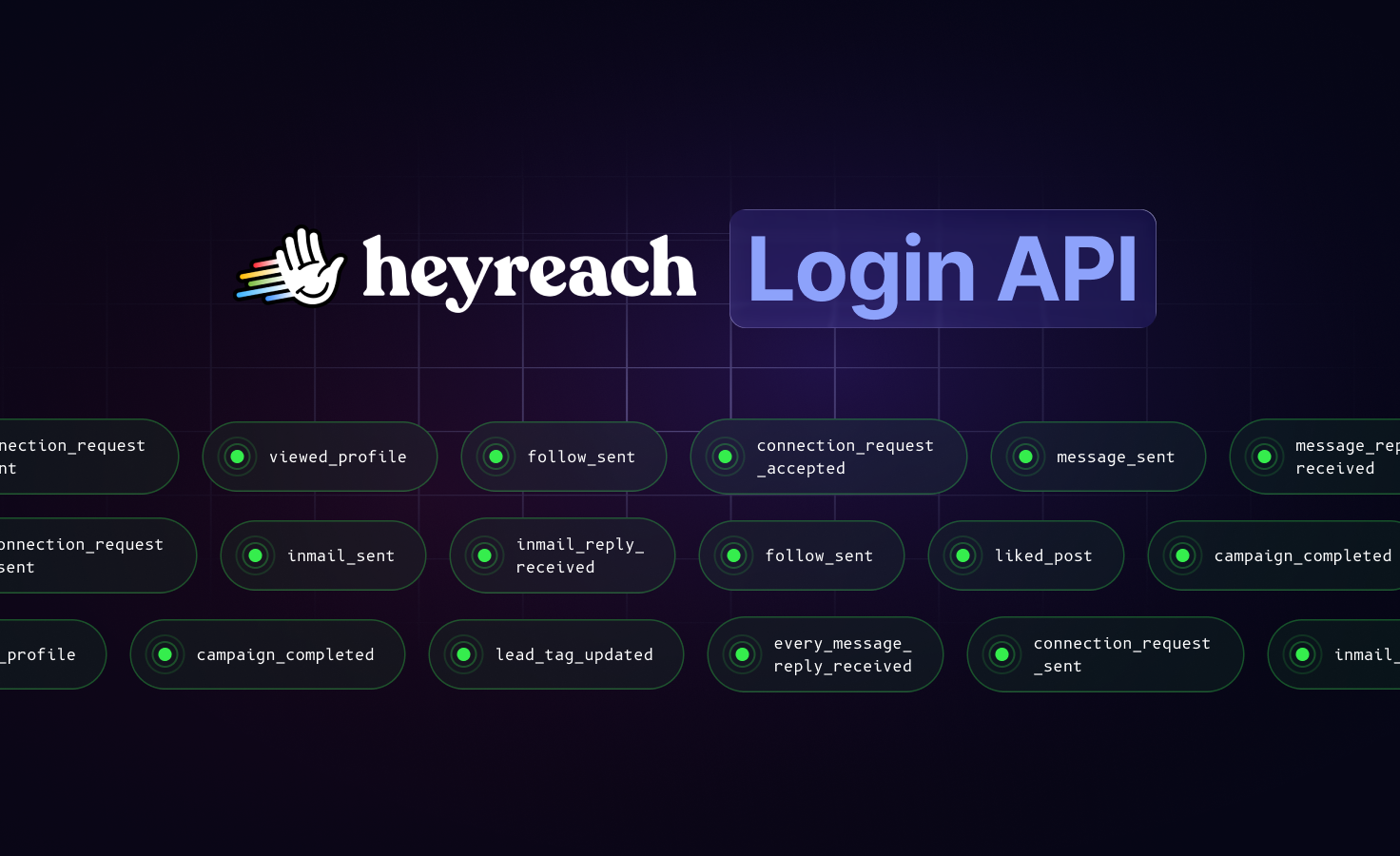
Task: Click the heyreach wordmark text
Action: click(529, 271)
